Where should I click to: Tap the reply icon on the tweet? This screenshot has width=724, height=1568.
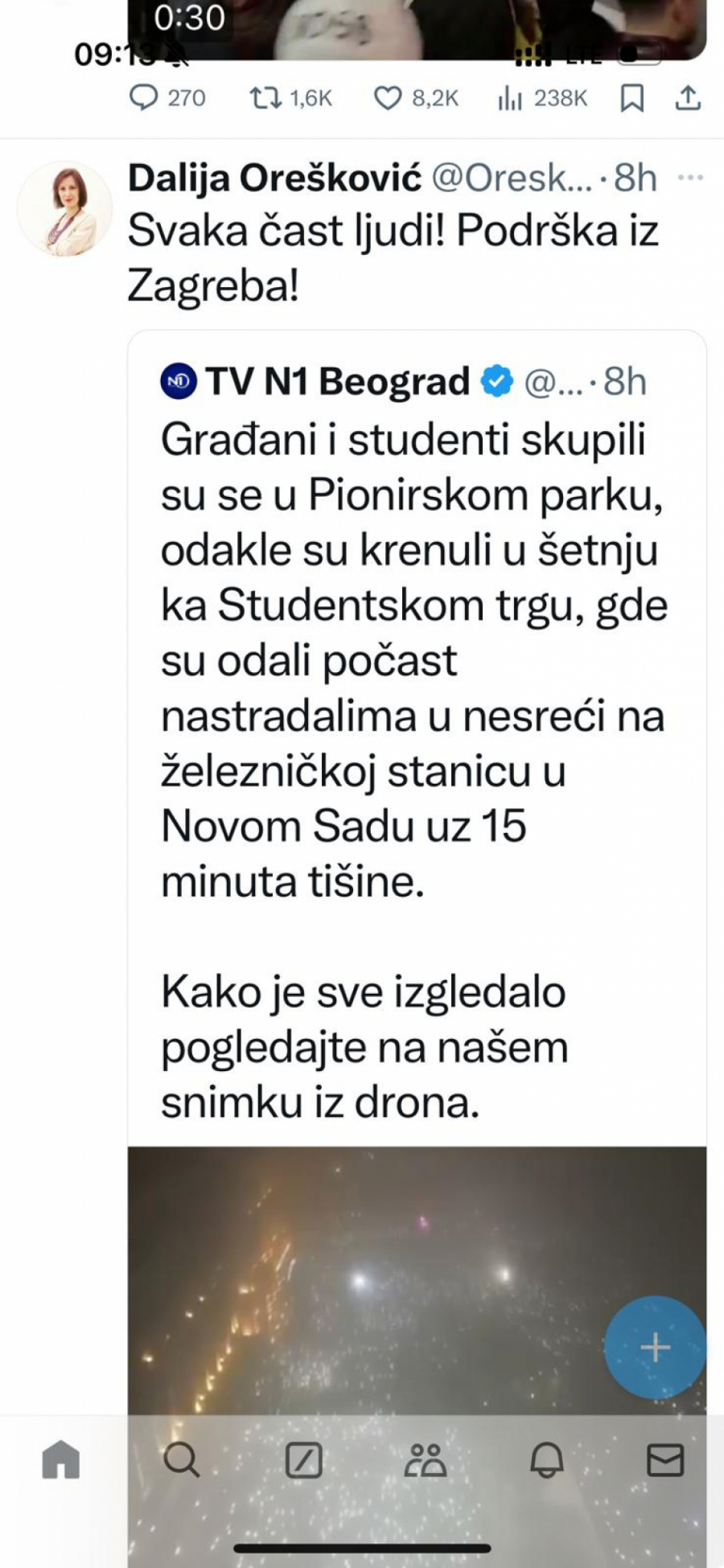point(146,98)
